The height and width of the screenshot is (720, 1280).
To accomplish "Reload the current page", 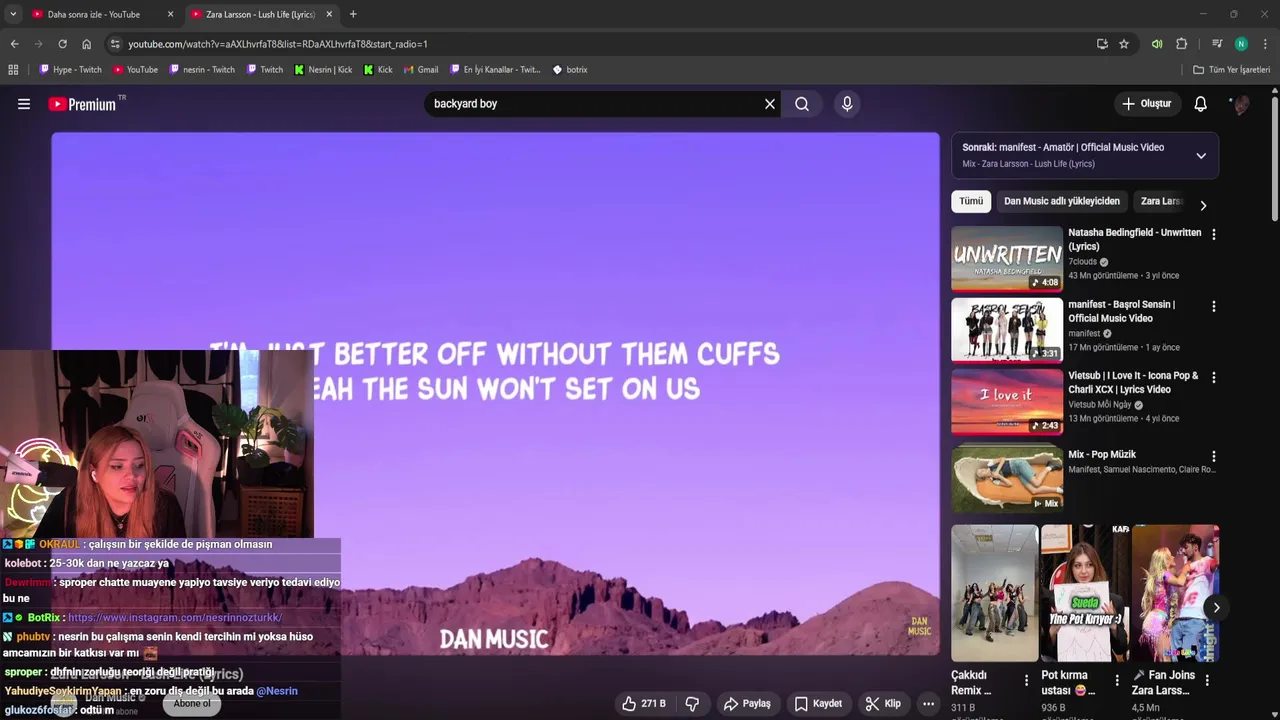I will [x=62, y=44].
